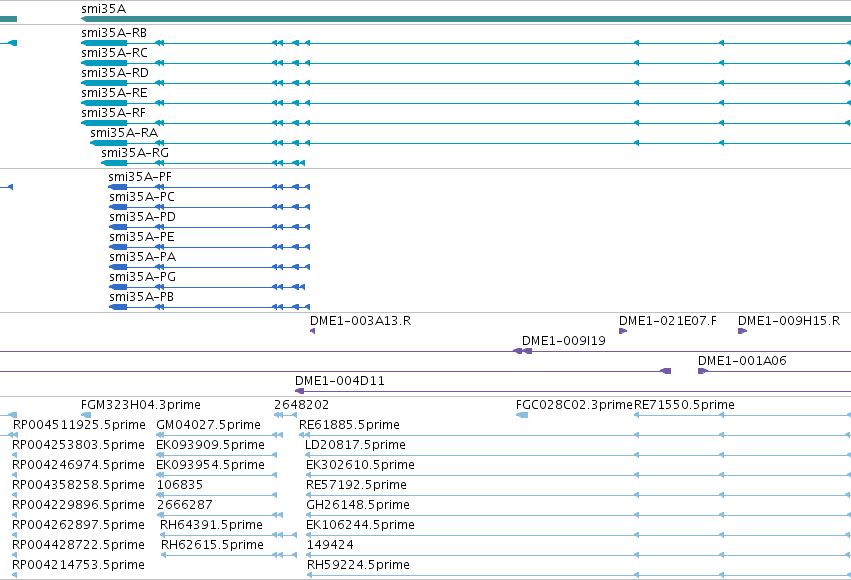Select EST GH26148.5prime
This screenshot has height=580, width=851.
tap(358, 505)
